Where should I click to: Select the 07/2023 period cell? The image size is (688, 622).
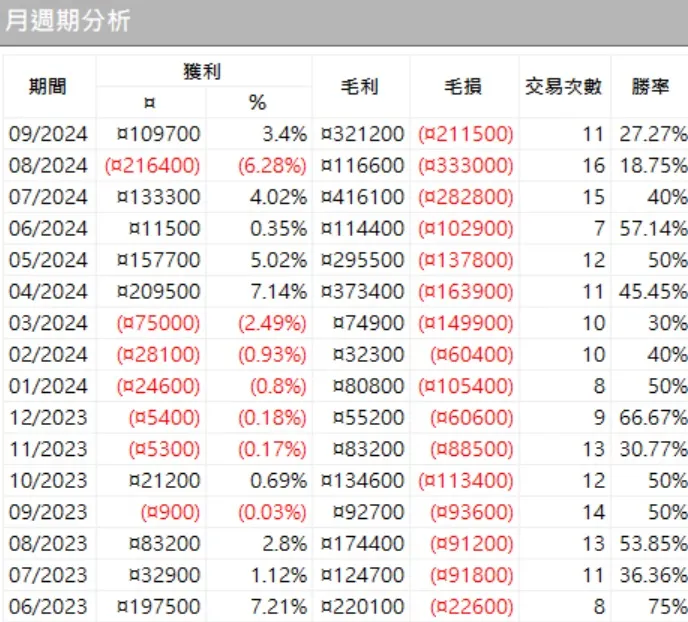click(x=48, y=576)
